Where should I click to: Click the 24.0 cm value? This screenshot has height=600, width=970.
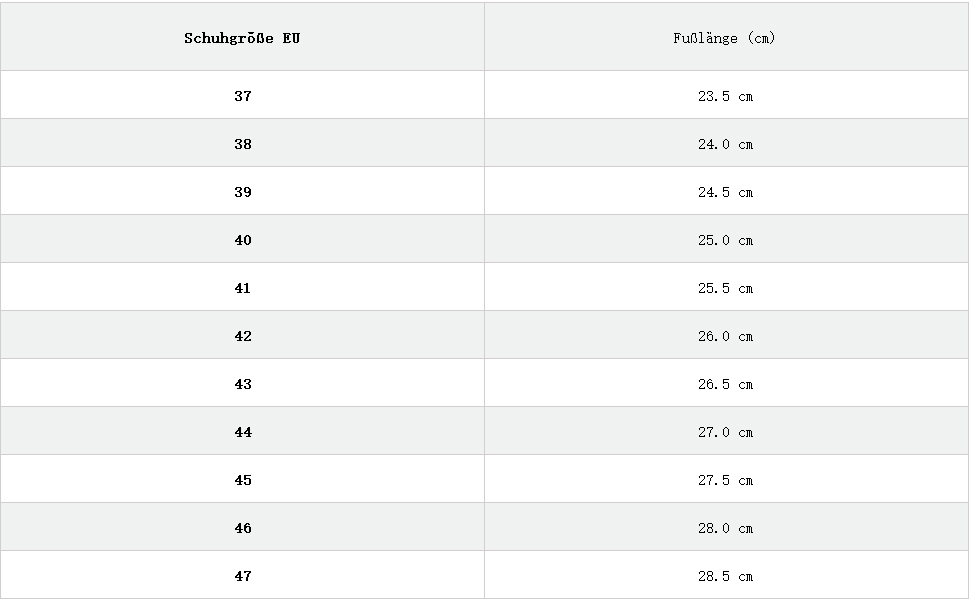(725, 144)
